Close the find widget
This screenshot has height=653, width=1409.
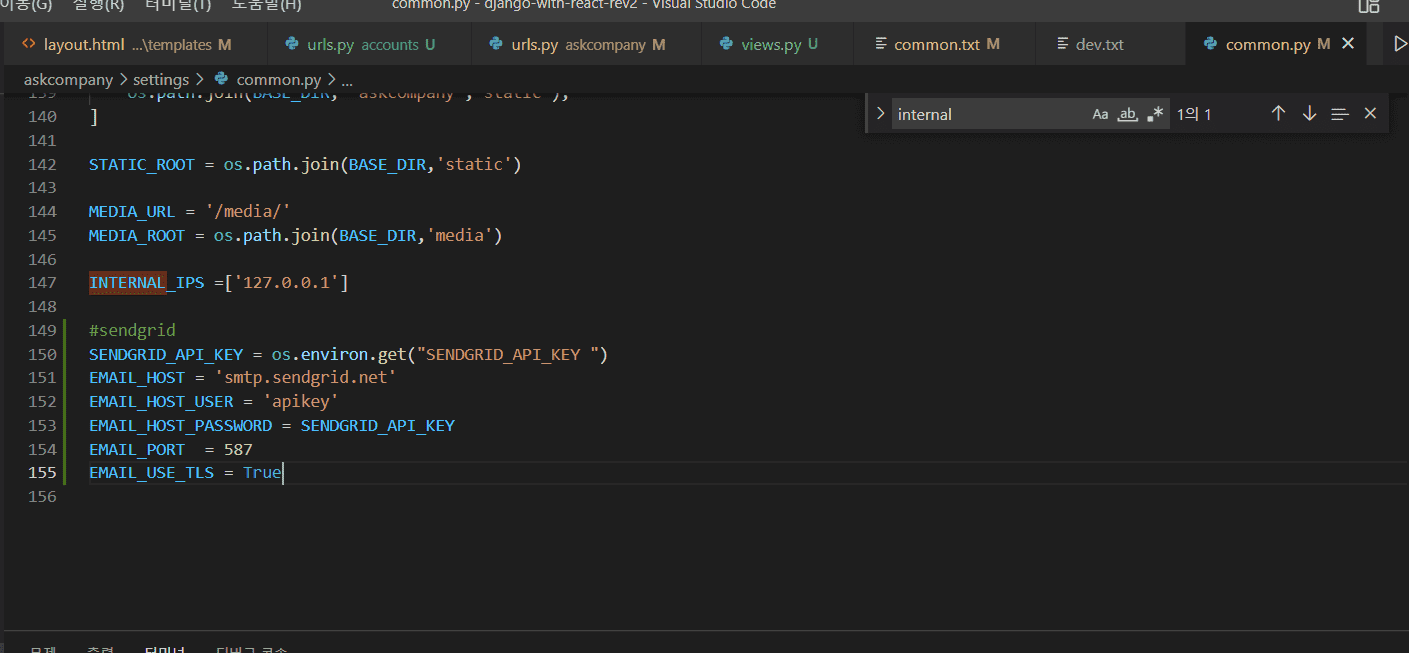[1370, 114]
